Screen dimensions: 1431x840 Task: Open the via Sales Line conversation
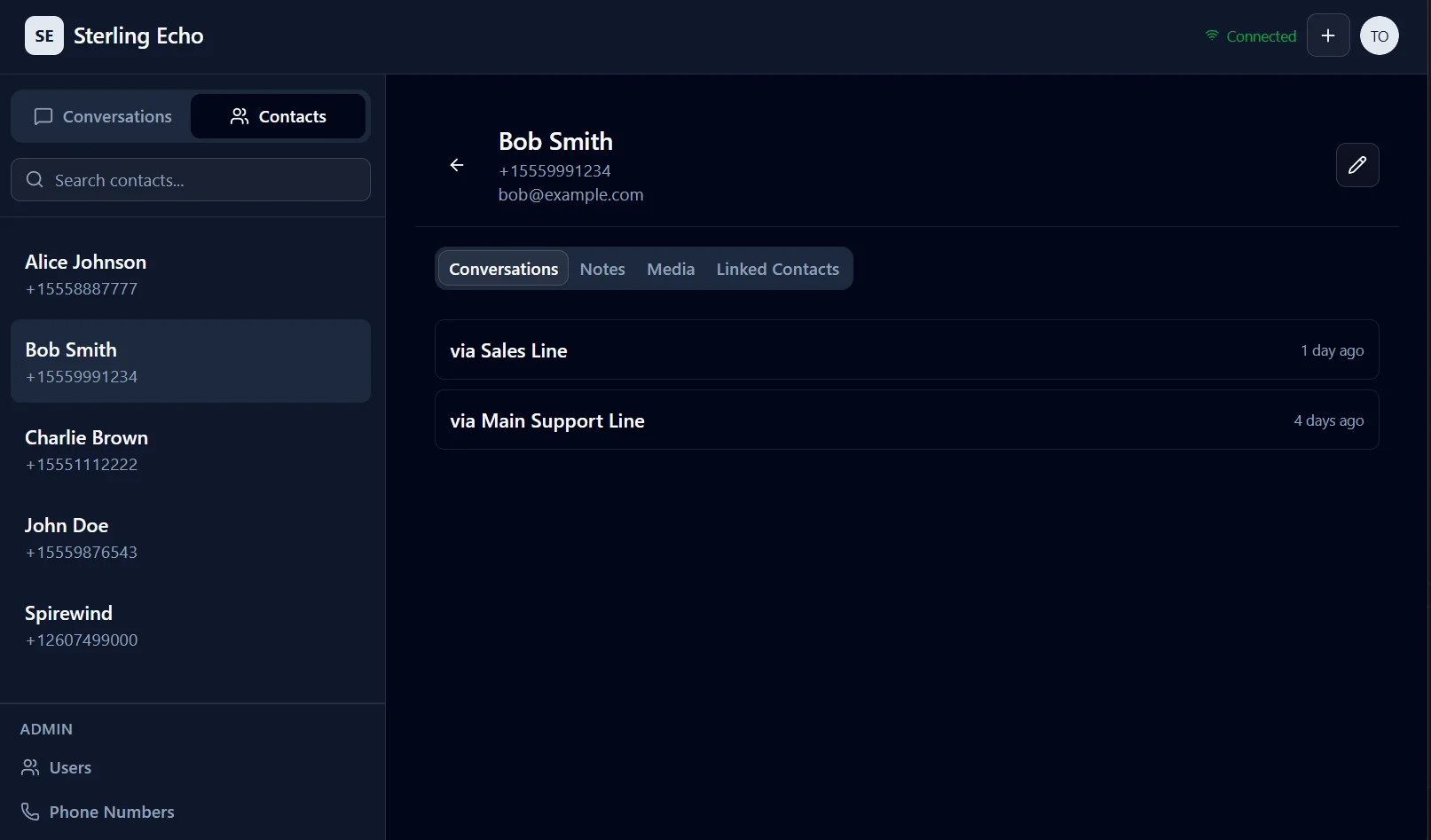pyautogui.click(x=905, y=349)
